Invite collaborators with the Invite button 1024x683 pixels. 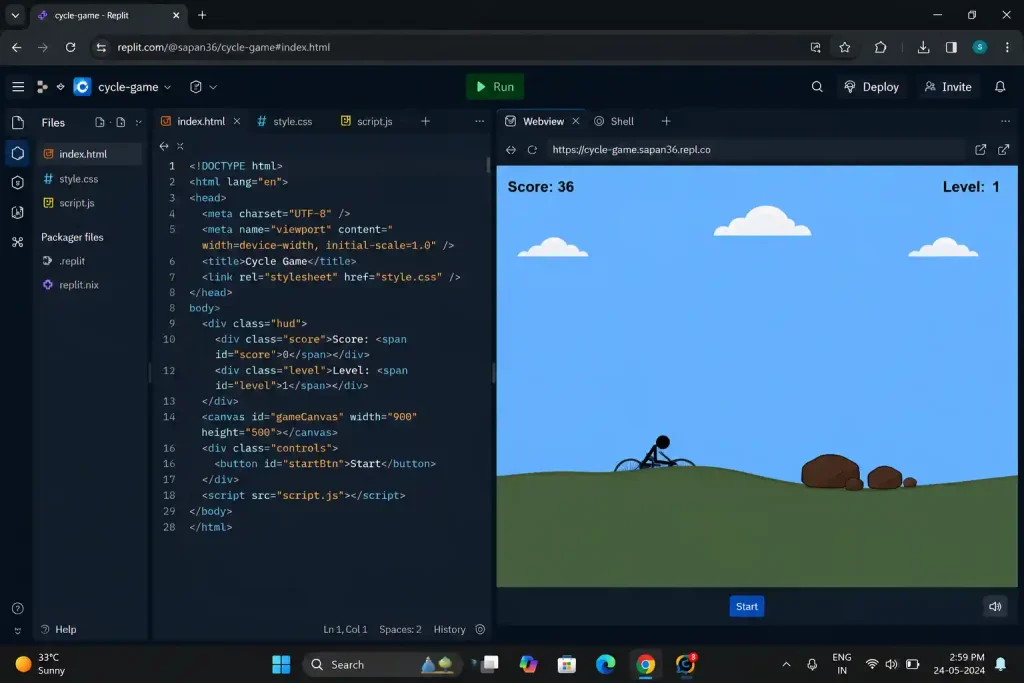[948, 87]
